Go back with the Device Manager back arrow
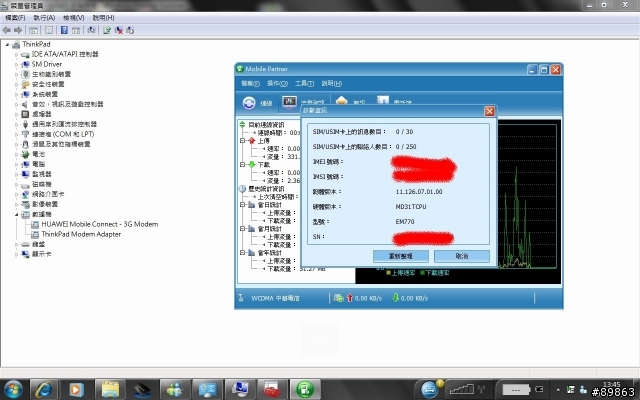This screenshot has width=640, height=400. pyautogui.click(x=7, y=30)
